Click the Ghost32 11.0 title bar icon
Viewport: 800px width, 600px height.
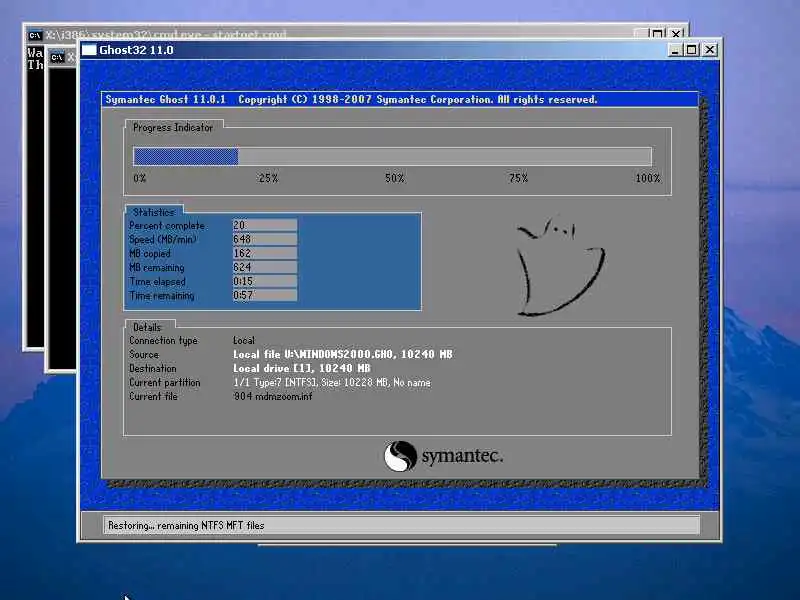[x=89, y=50]
